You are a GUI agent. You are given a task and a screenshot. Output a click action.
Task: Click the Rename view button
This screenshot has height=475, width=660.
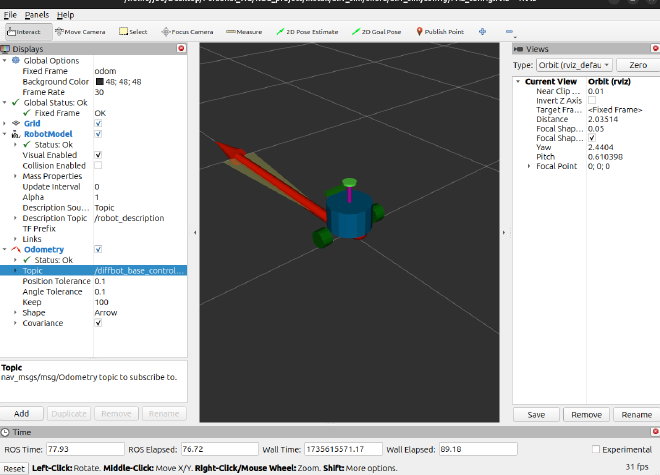point(636,415)
